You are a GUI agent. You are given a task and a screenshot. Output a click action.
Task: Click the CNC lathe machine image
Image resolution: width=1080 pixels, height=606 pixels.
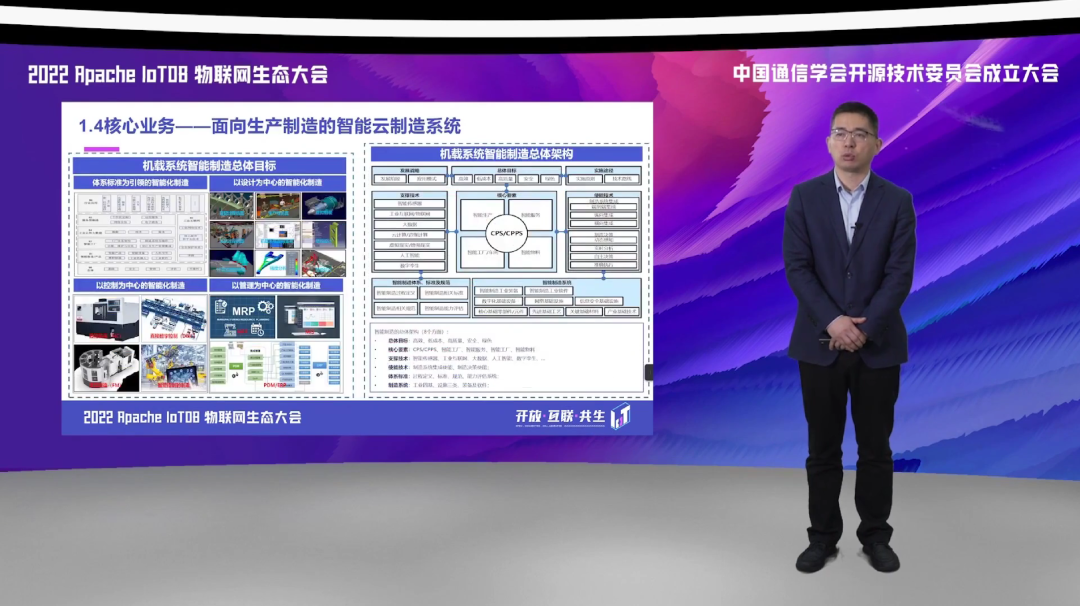pyautogui.click(x=107, y=319)
